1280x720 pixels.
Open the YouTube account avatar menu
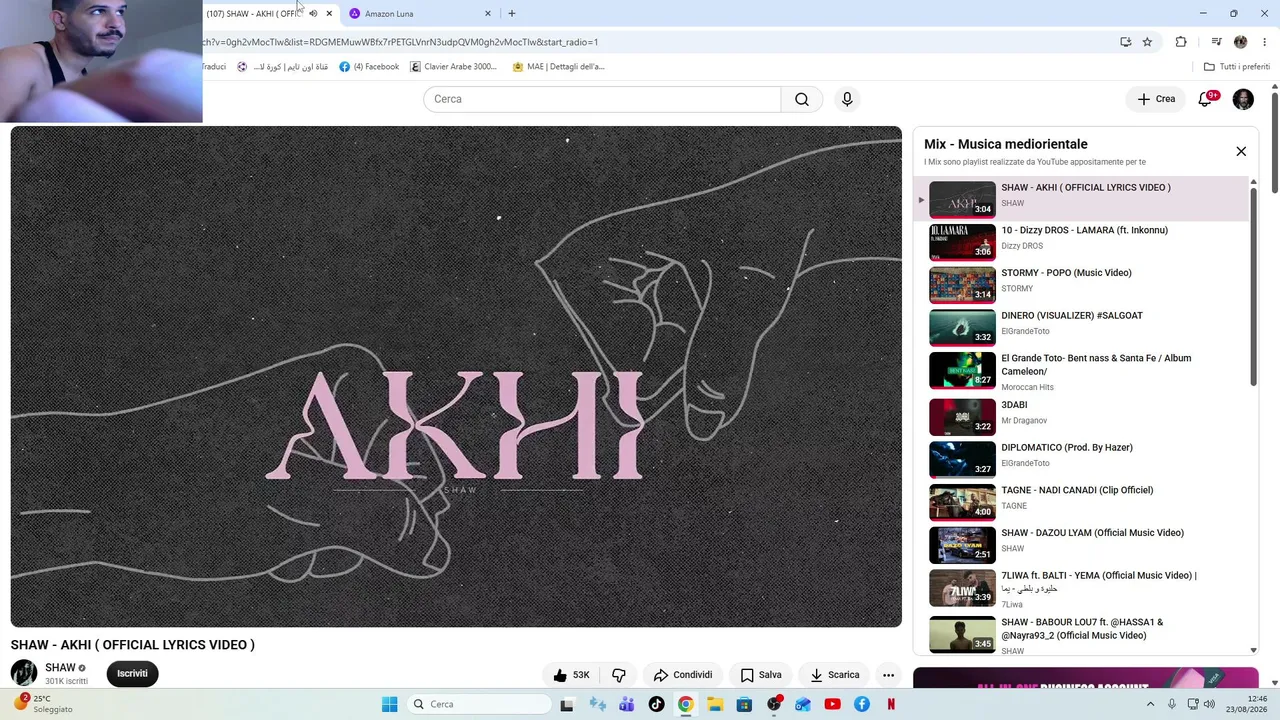point(1243,99)
